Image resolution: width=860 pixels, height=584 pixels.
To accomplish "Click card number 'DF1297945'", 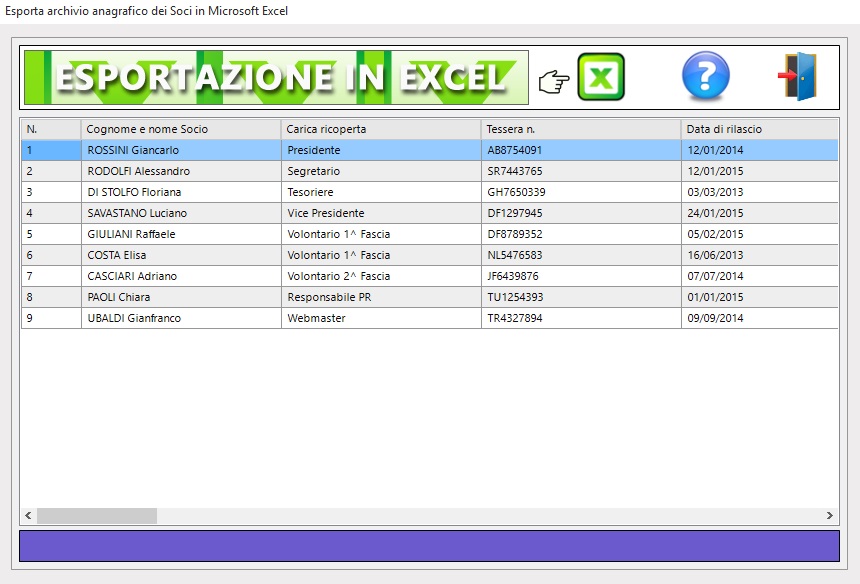I will (x=515, y=213).
